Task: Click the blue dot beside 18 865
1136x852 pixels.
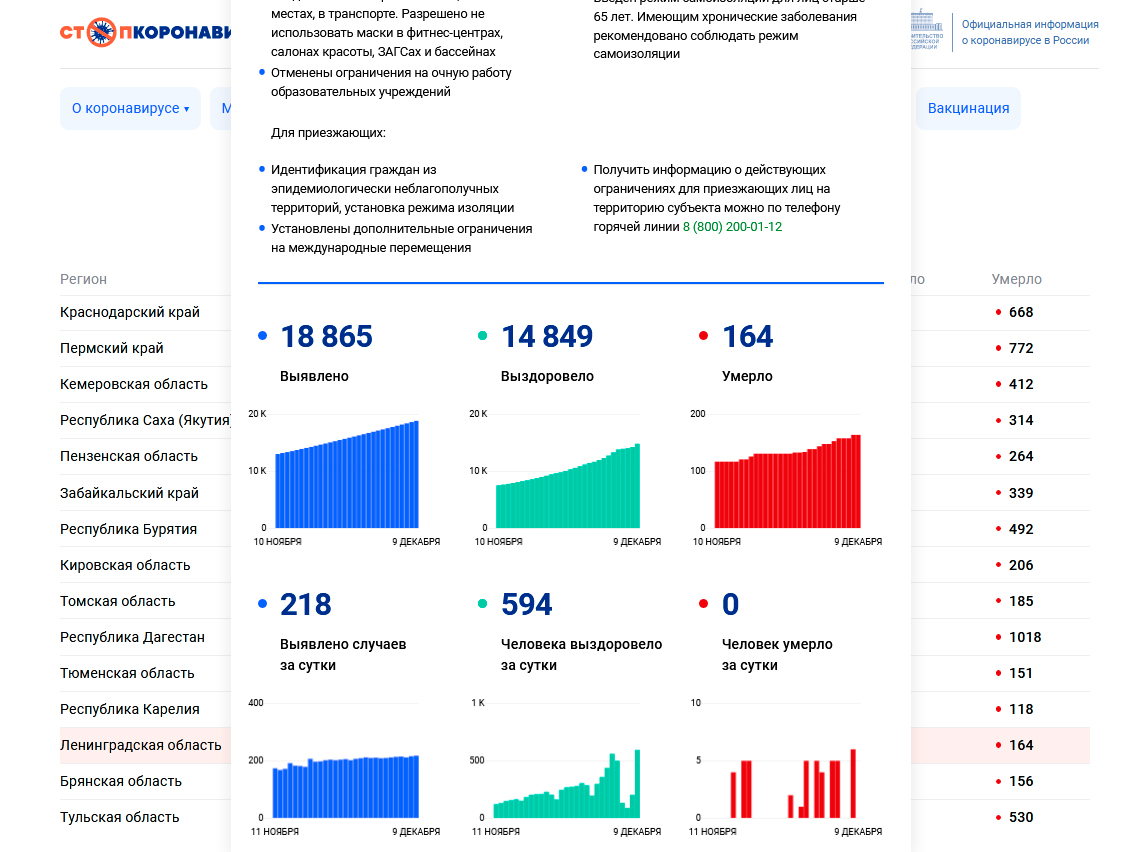Action: (263, 337)
